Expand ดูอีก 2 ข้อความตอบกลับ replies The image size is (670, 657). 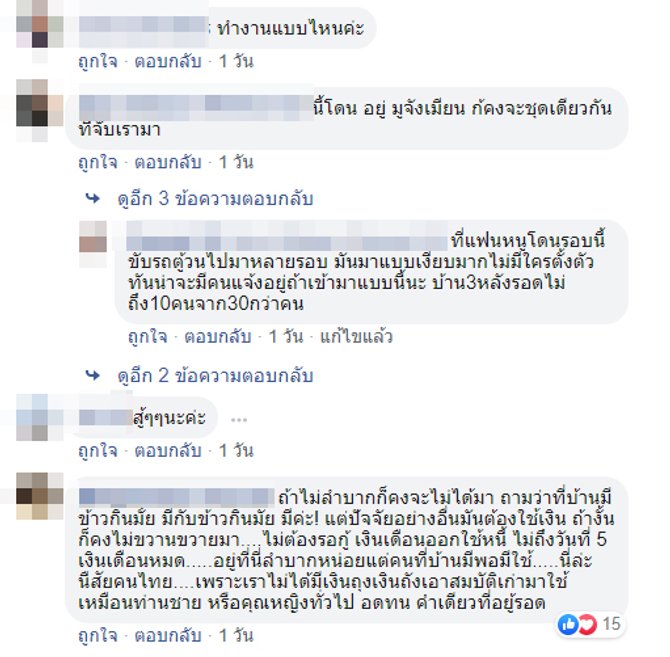click(x=215, y=375)
